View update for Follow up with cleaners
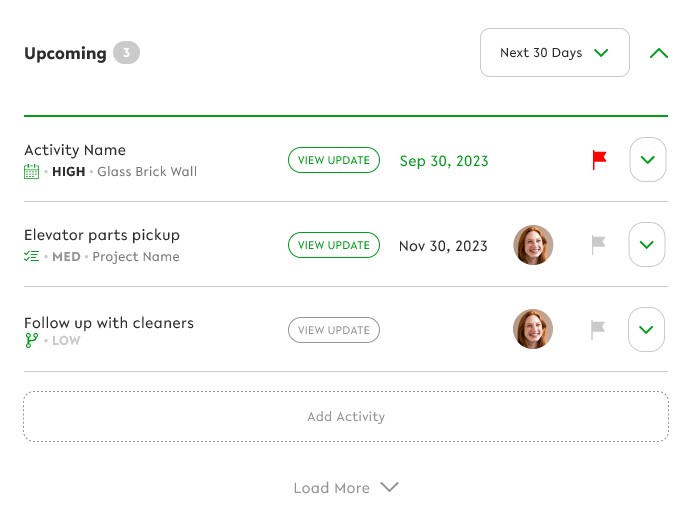 (334, 330)
